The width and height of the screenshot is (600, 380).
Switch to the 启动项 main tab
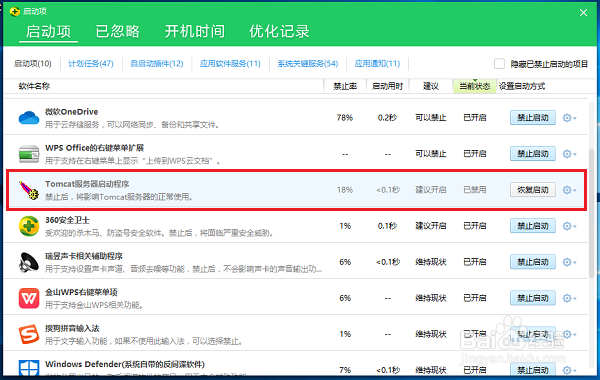click(x=48, y=31)
